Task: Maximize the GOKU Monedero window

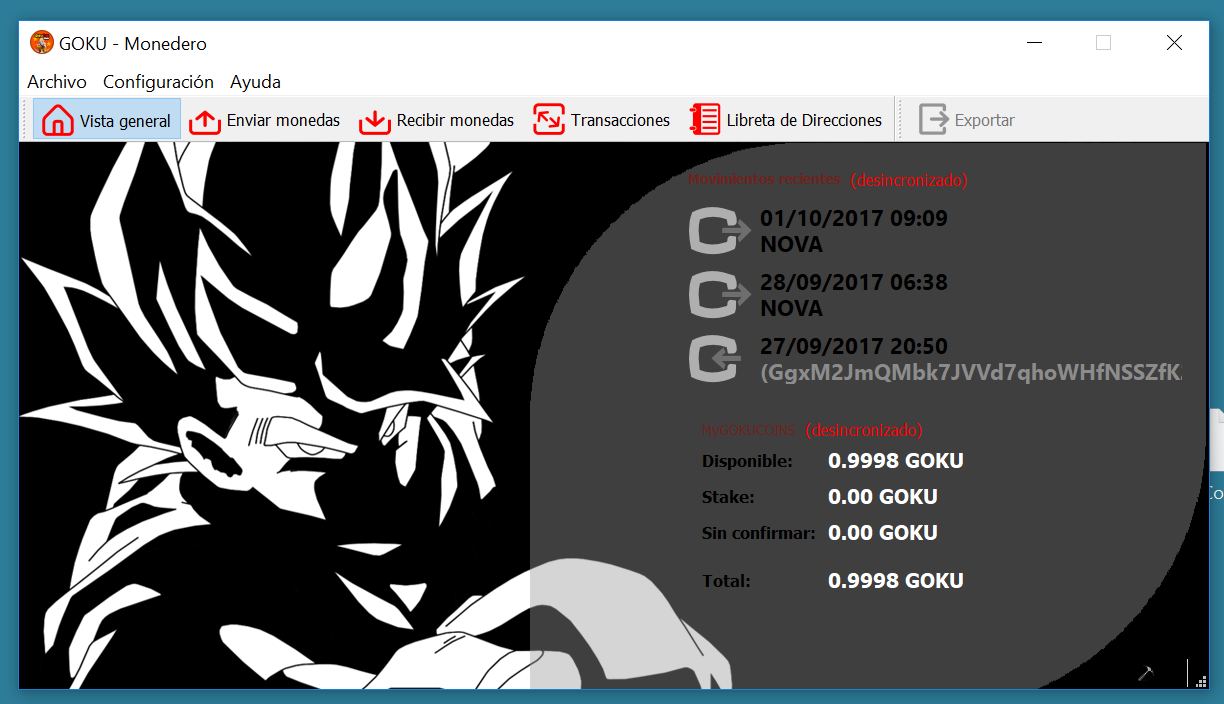Action: point(1103,43)
